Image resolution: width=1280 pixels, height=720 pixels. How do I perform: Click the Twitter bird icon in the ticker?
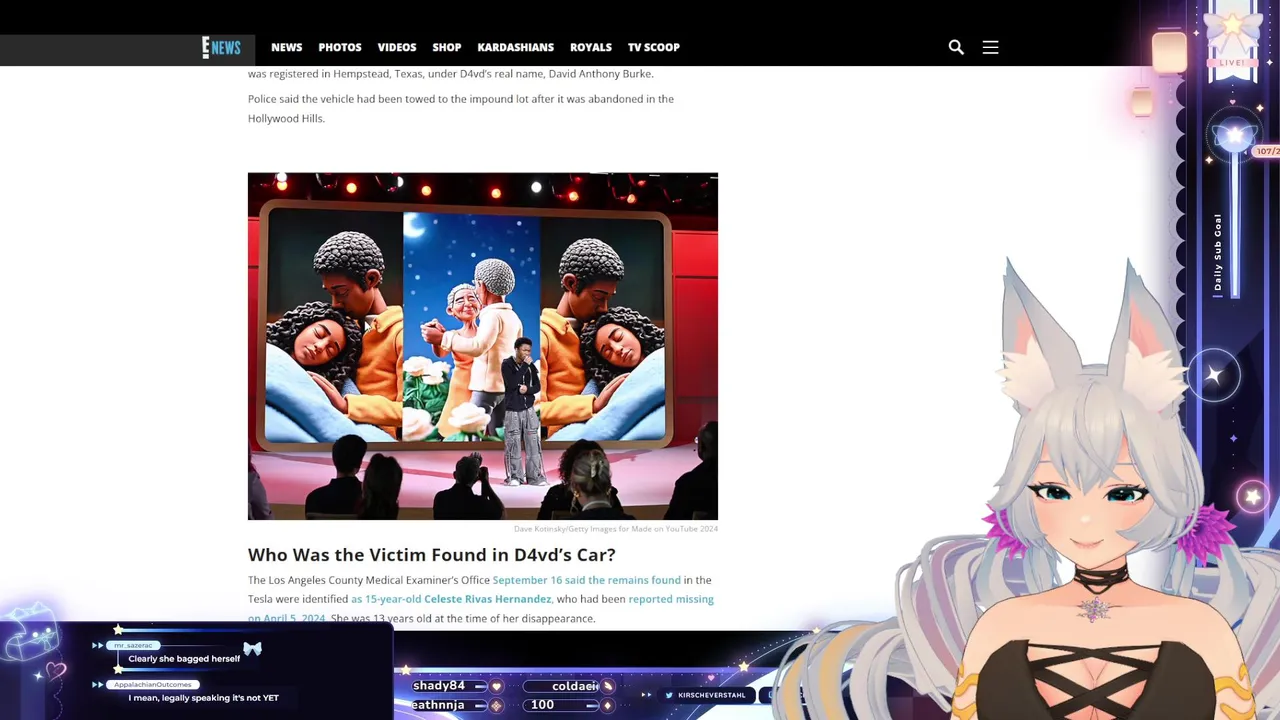point(669,695)
